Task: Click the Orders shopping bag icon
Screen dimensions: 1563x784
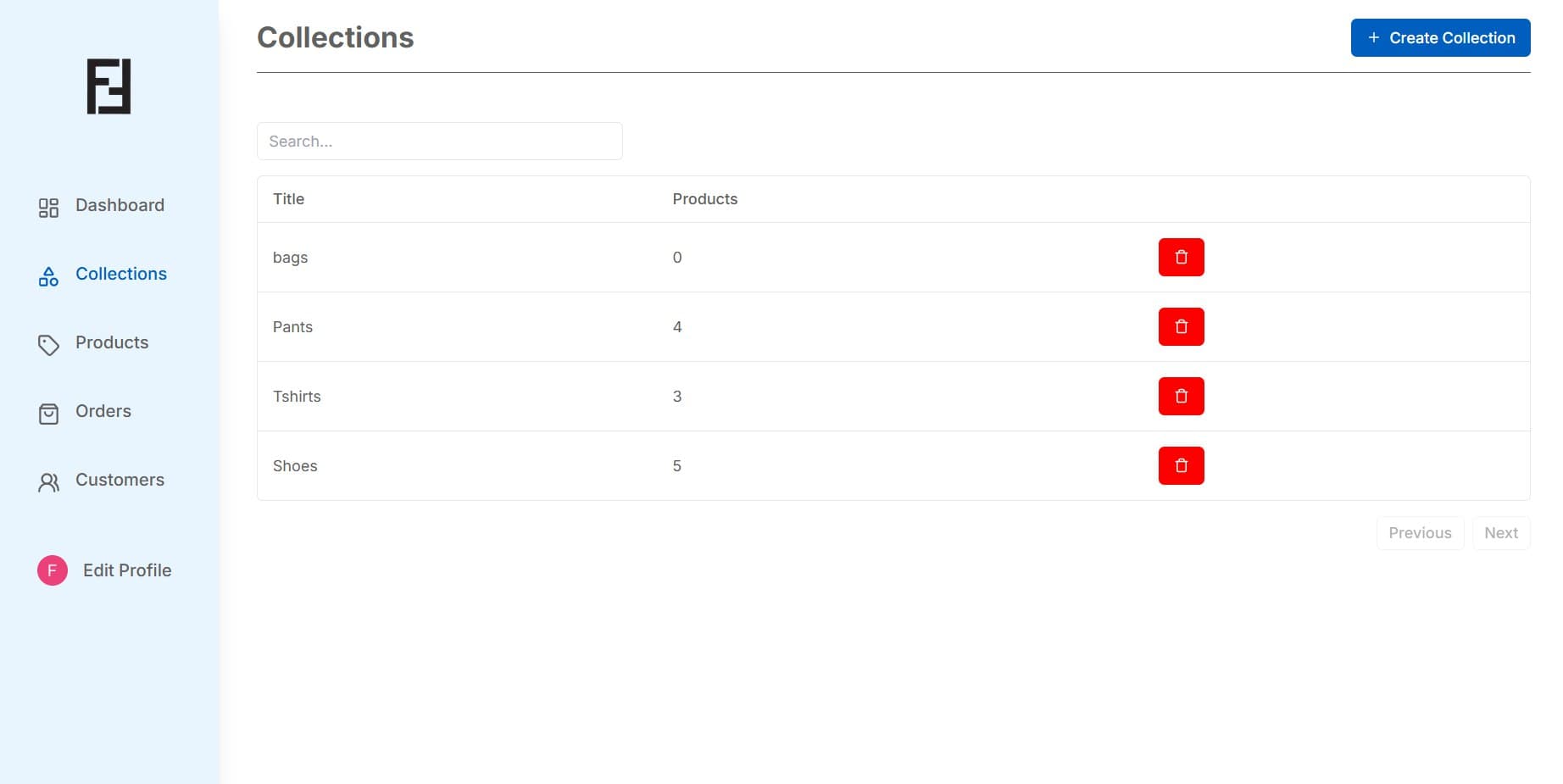Action: tap(48, 414)
